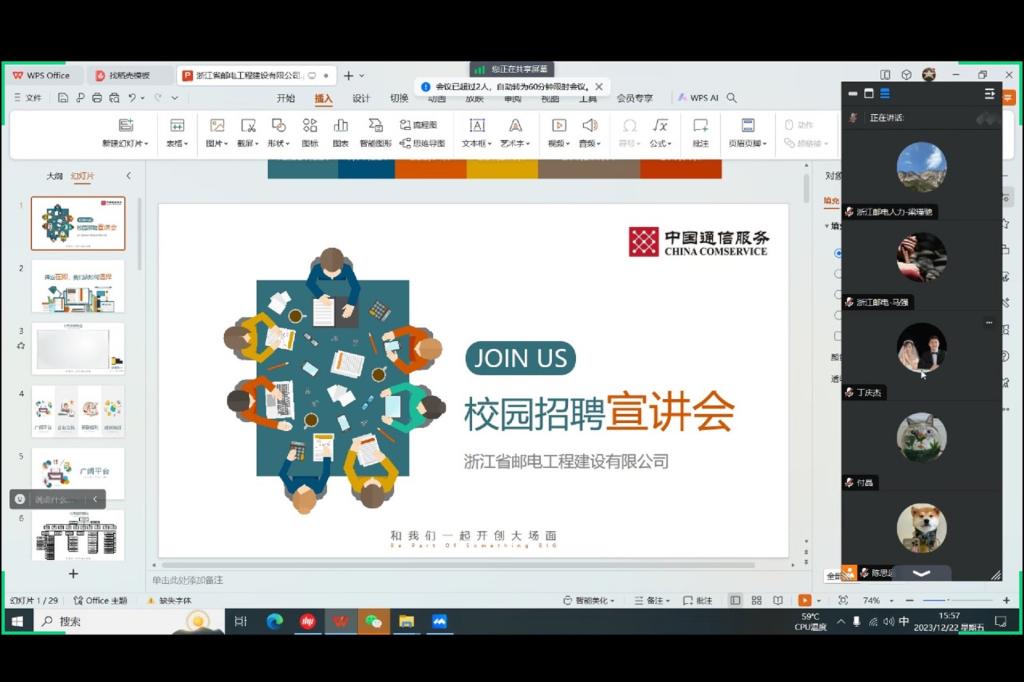Click the WordArt (艺术字) icon
The height and width of the screenshot is (682, 1024).
(x=515, y=126)
